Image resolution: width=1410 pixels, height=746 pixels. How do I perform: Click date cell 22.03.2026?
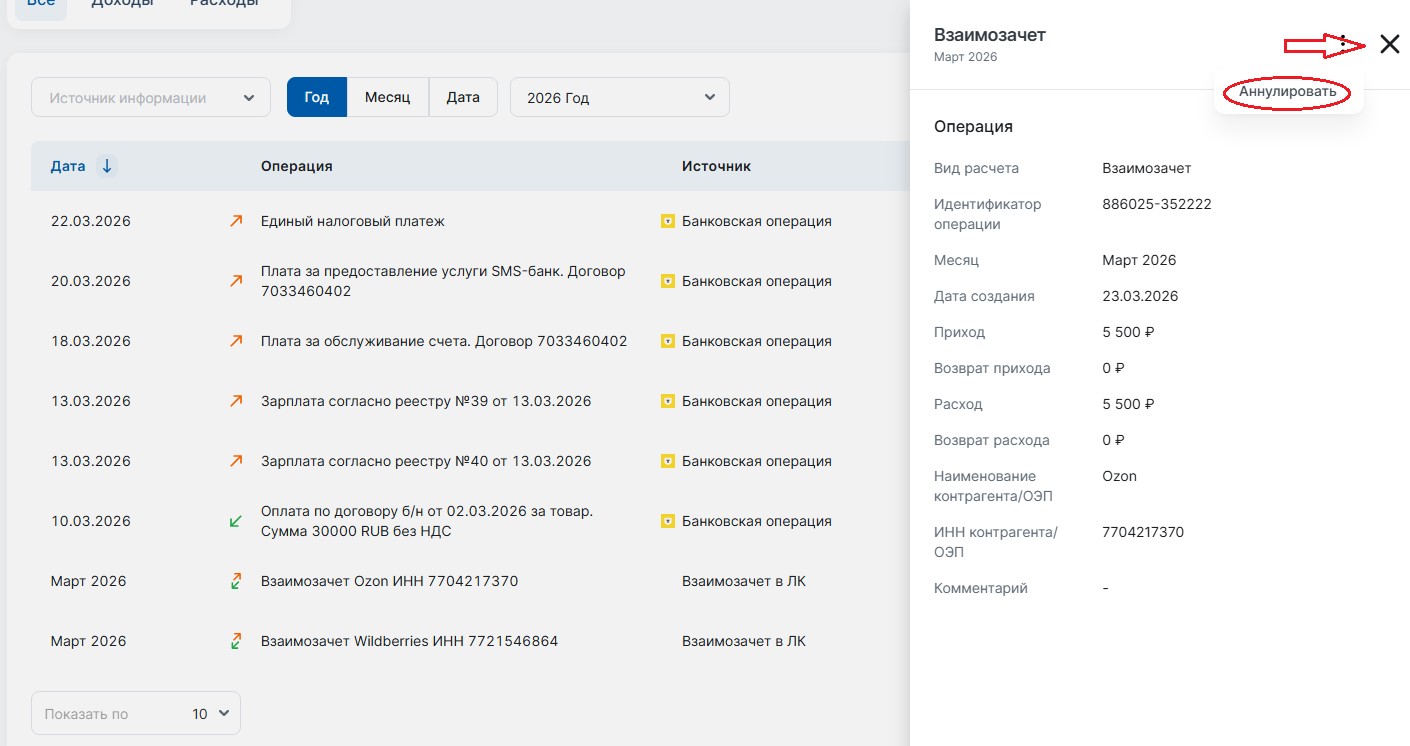click(91, 221)
